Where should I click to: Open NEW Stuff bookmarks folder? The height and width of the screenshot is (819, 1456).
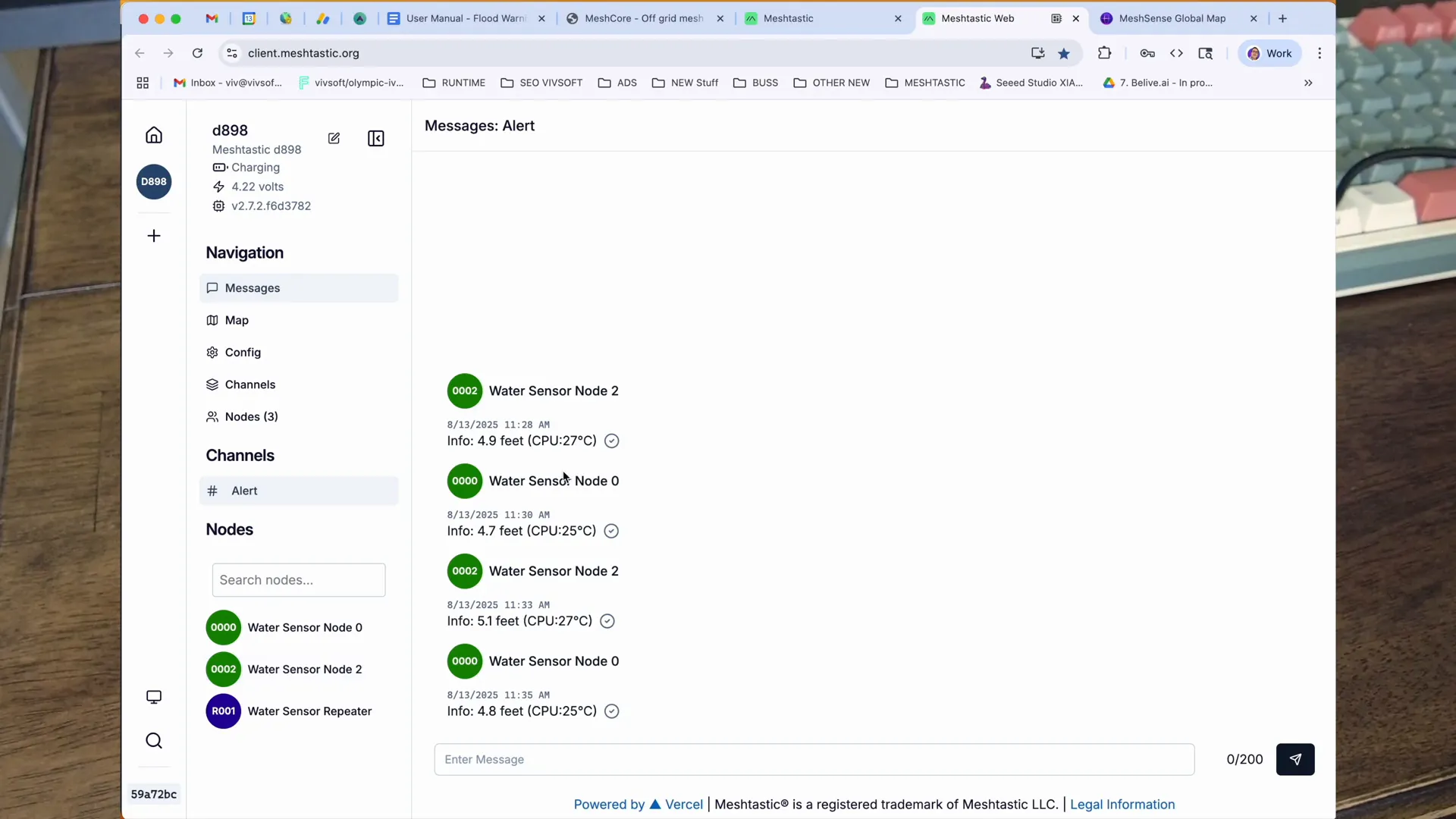(685, 83)
